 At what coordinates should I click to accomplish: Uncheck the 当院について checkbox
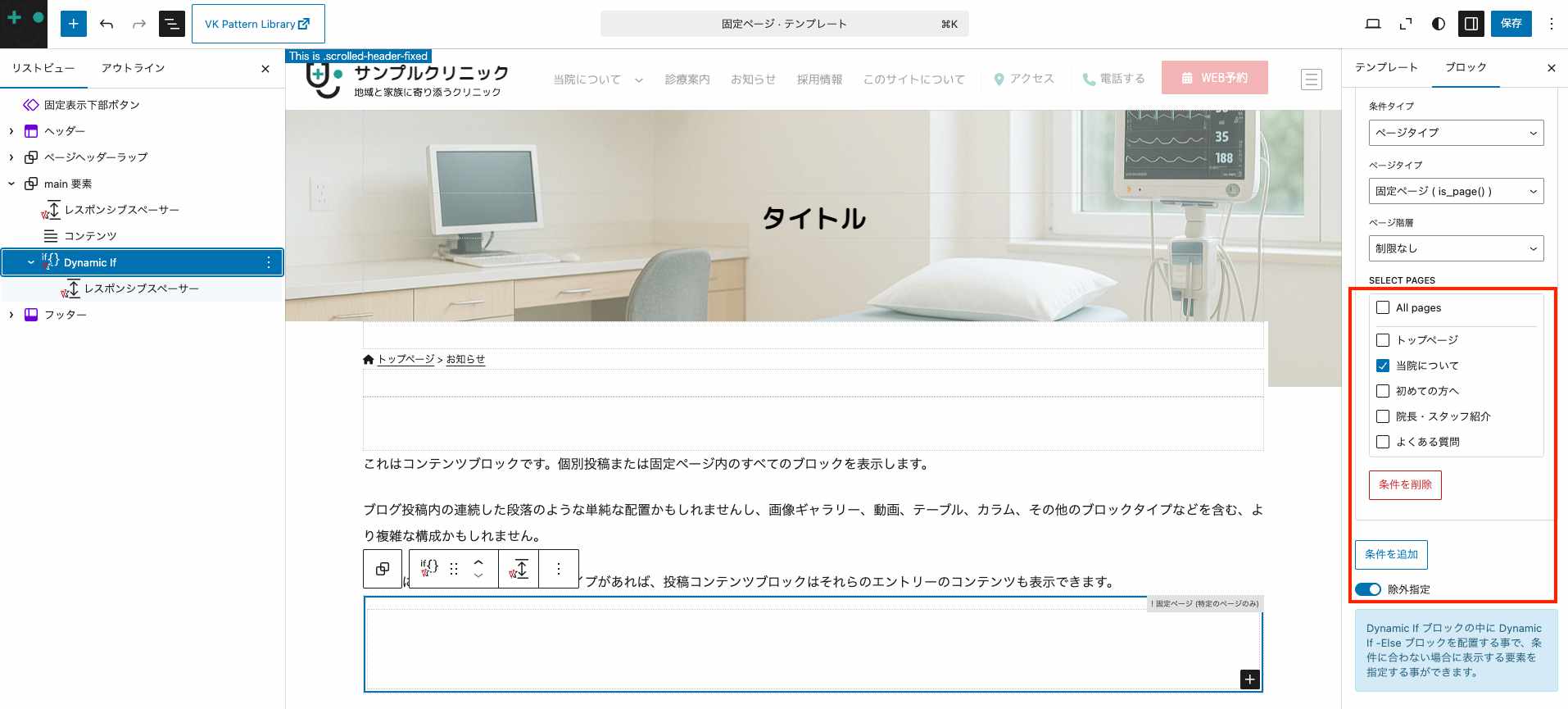(x=1383, y=366)
